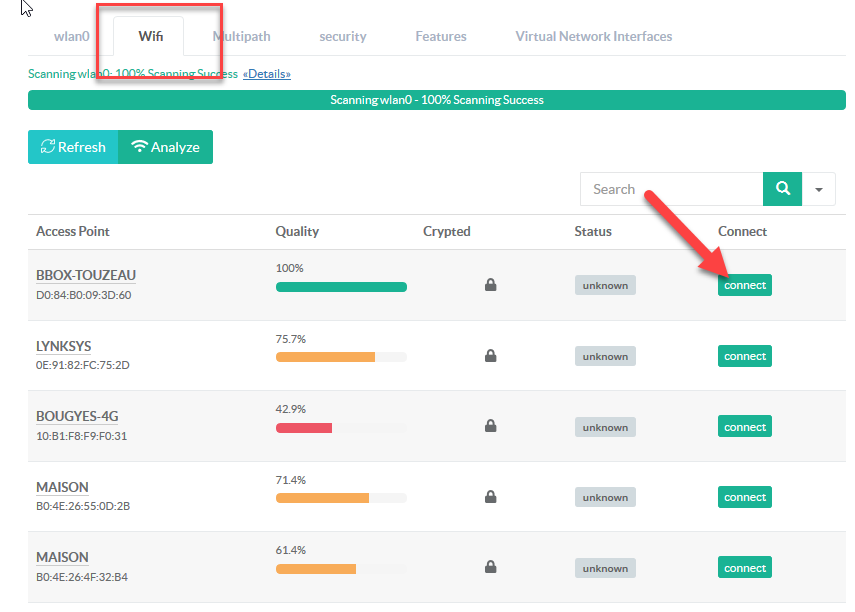Click the lock icon for BOUGYES-4G
The image size is (855, 612).
pos(490,427)
